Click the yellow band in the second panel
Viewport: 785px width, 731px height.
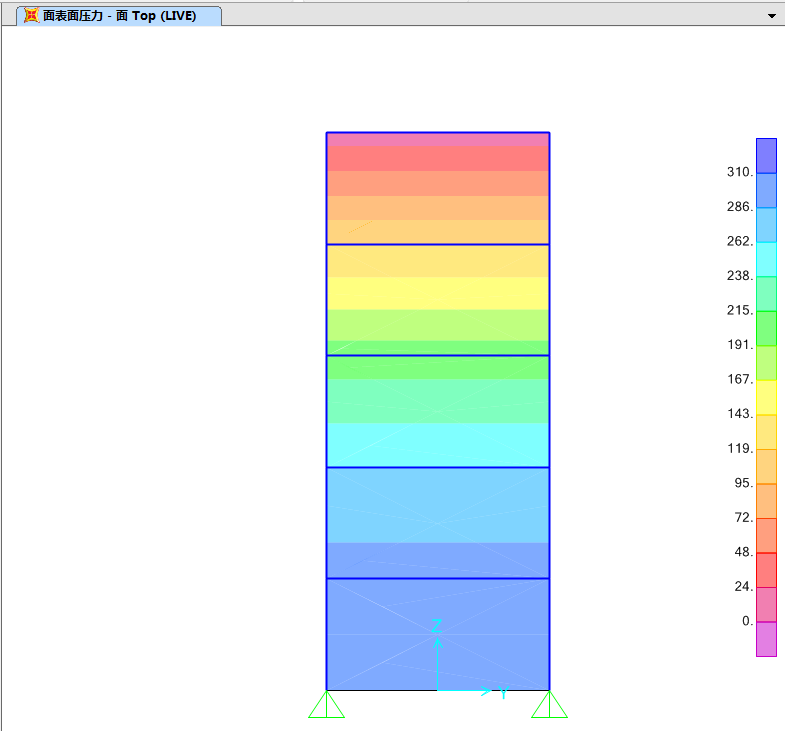click(438, 293)
